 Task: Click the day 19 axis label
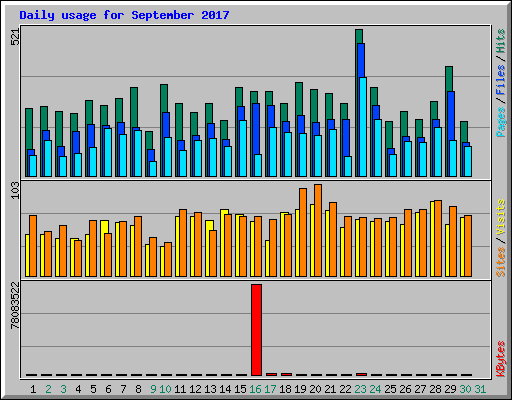(x=300, y=389)
